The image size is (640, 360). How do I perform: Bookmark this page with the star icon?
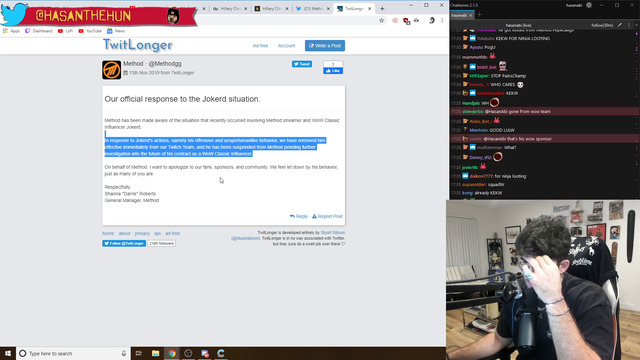coord(382,20)
